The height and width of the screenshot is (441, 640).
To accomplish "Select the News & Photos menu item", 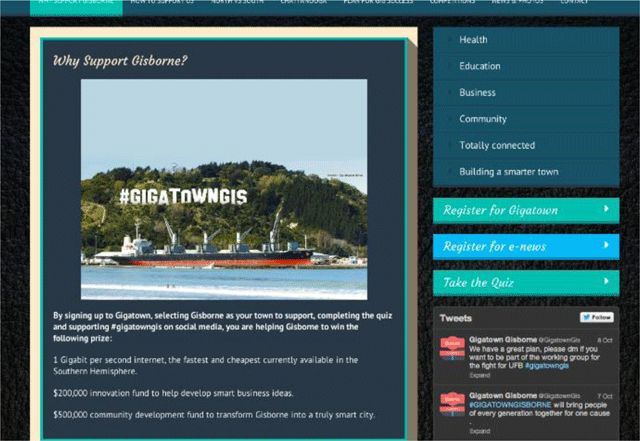I will 513,3.
